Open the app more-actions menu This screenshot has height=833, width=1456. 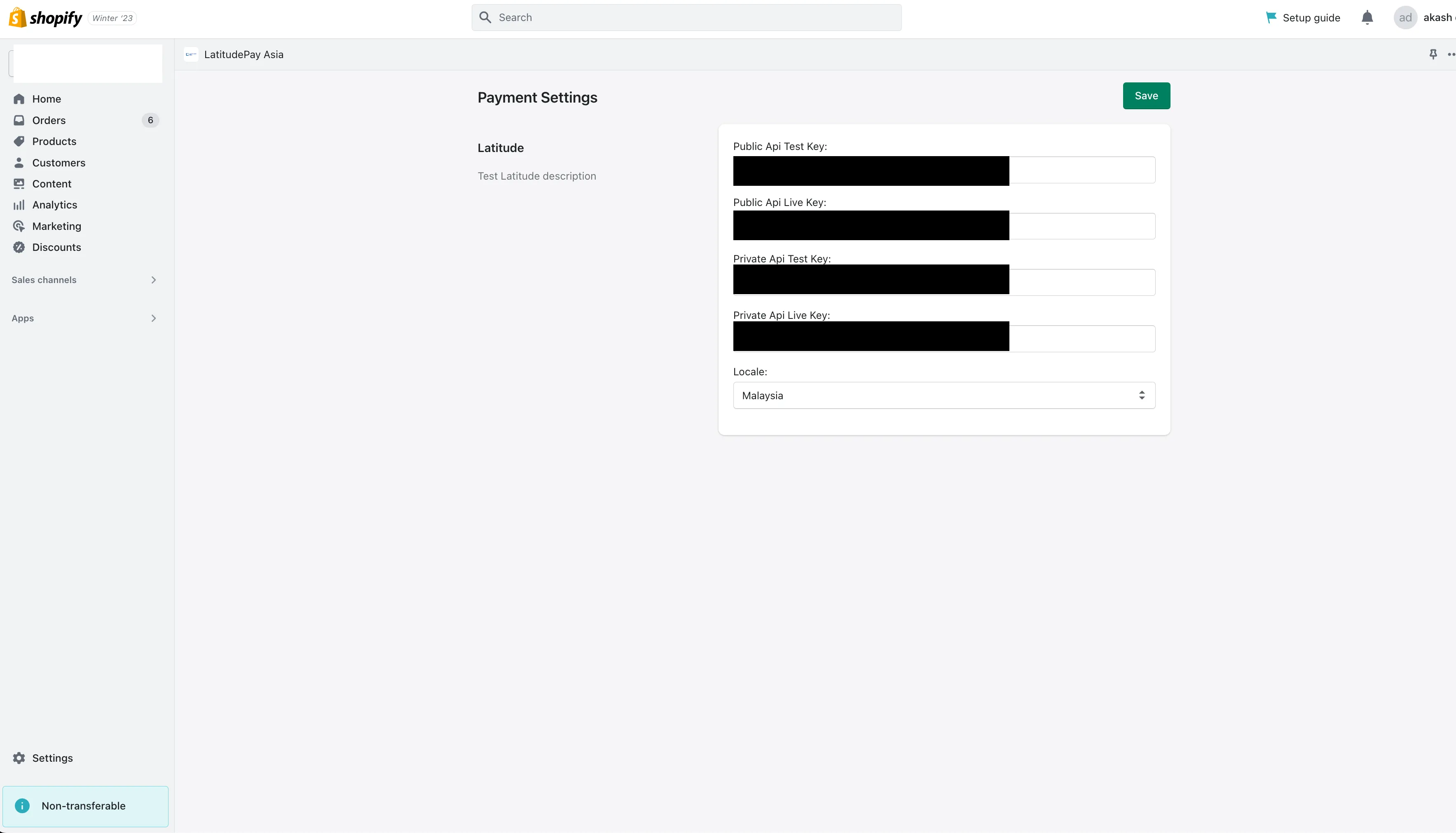(x=1451, y=54)
